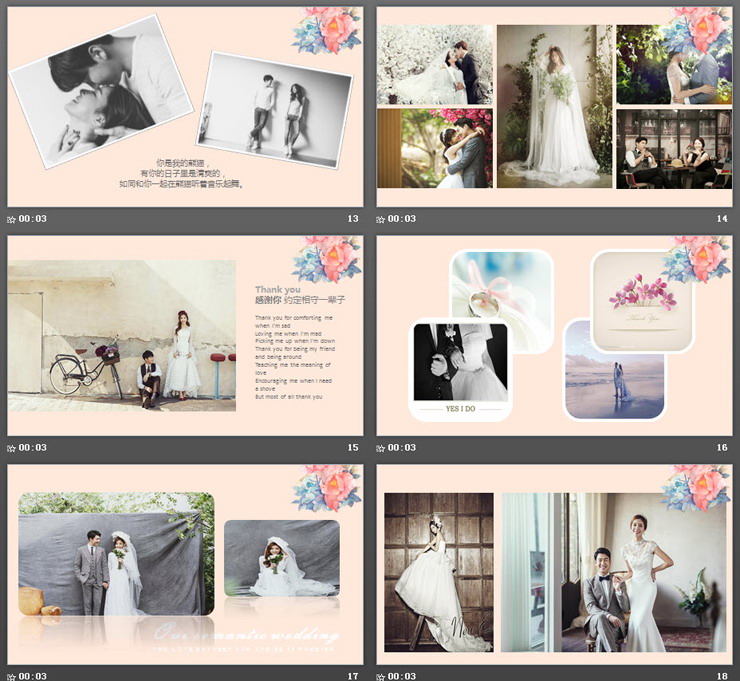Click the transition star icon under slide 13
Viewport: 740px width, 681px height.
click(12, 219)
